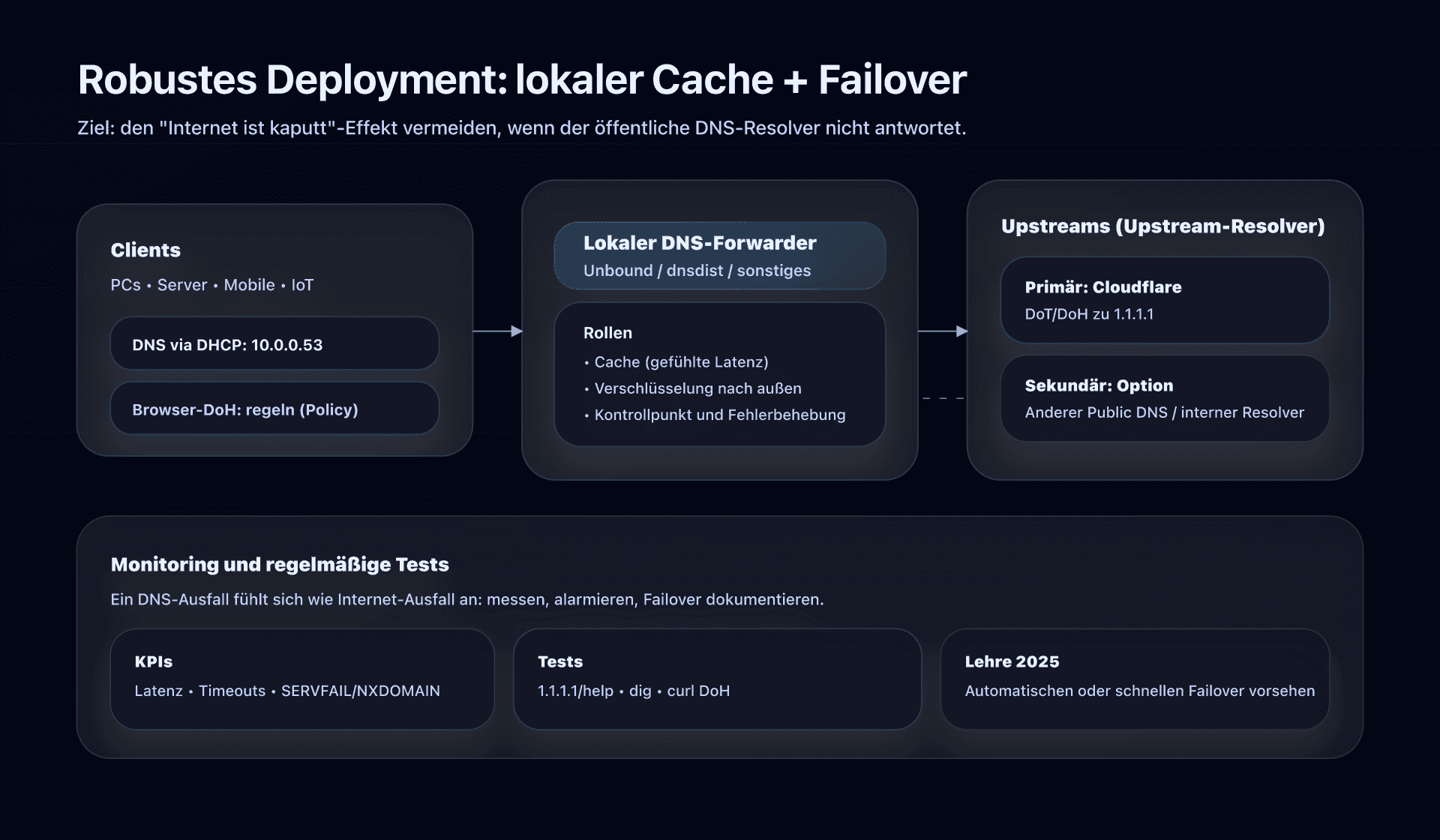Open the "Browser-DoH: regeln (Policy)" card
The width and height of the screenshot is (1440, 840).
click(x=274, y=409)
